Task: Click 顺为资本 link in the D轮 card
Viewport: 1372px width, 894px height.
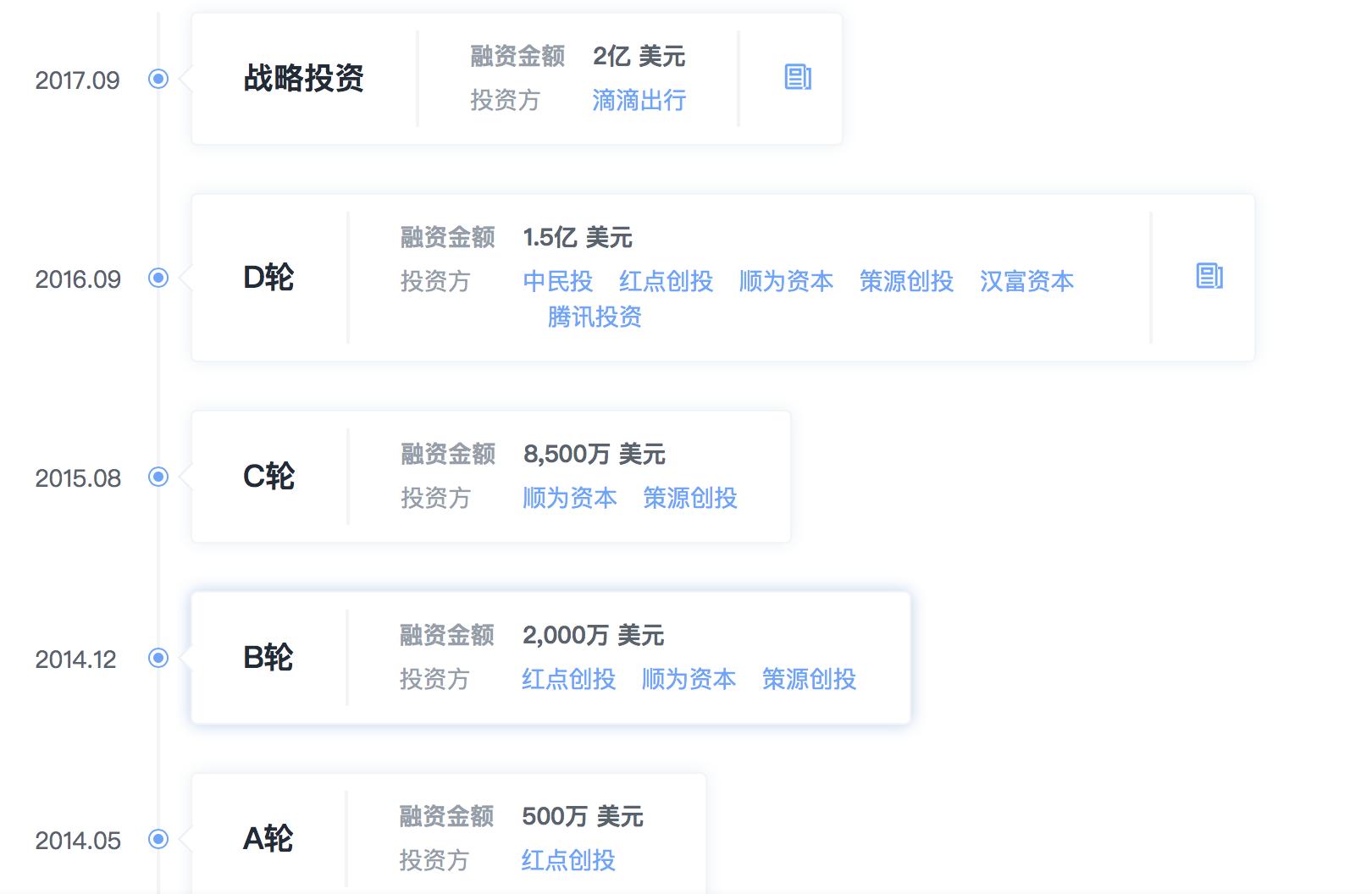Action: (x=786, y=281)
